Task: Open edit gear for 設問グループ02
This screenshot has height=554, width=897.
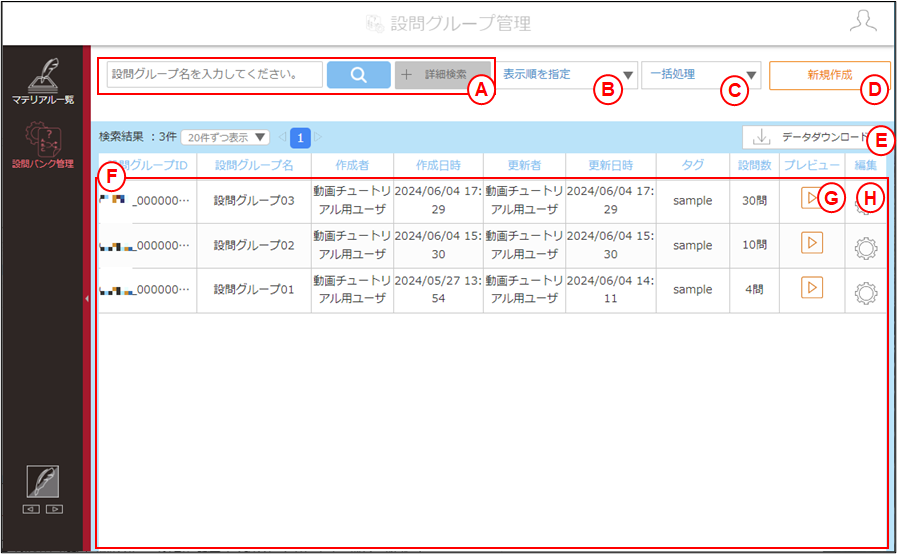Action: coord(866,248)
